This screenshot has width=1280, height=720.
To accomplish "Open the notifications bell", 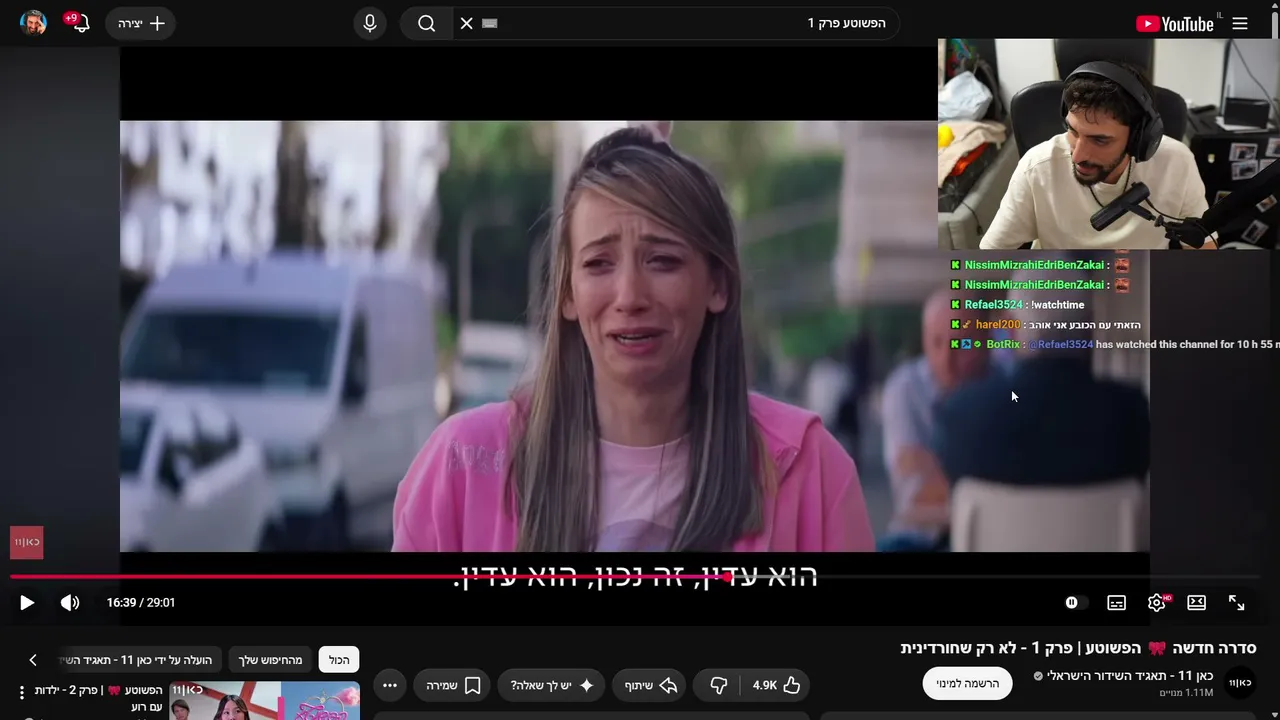I will click(80, 23).
